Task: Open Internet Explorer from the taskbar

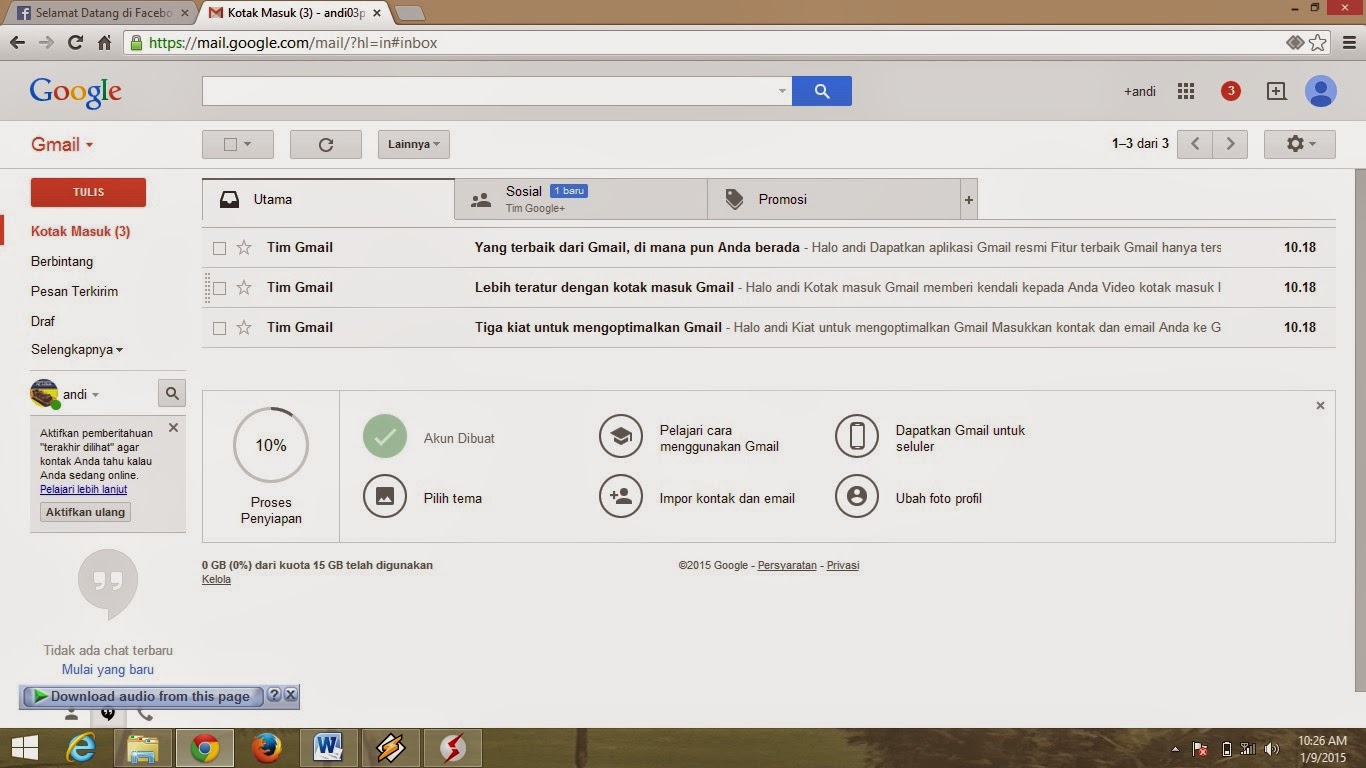Action: [81, 747]
